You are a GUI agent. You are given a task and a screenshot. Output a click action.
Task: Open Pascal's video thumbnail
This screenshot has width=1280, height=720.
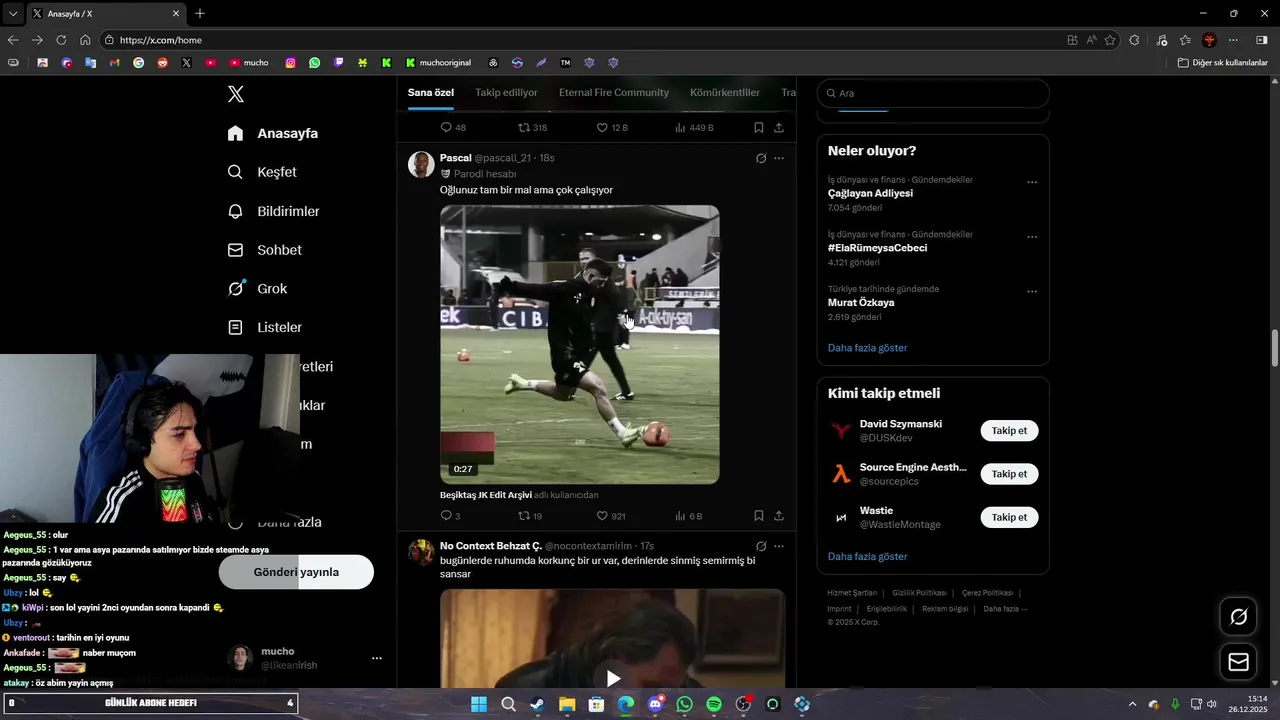coord(580,345)
